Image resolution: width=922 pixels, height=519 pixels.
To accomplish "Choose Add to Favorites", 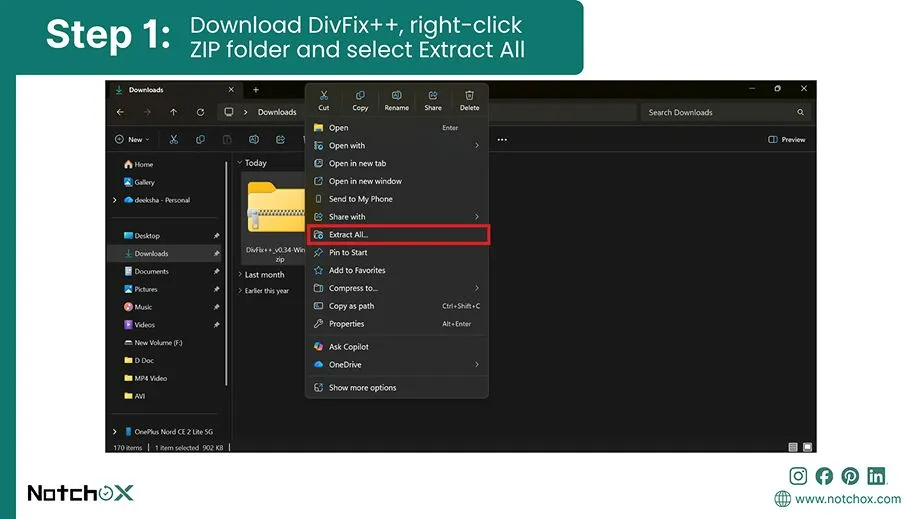I will (x=397, y=270).
